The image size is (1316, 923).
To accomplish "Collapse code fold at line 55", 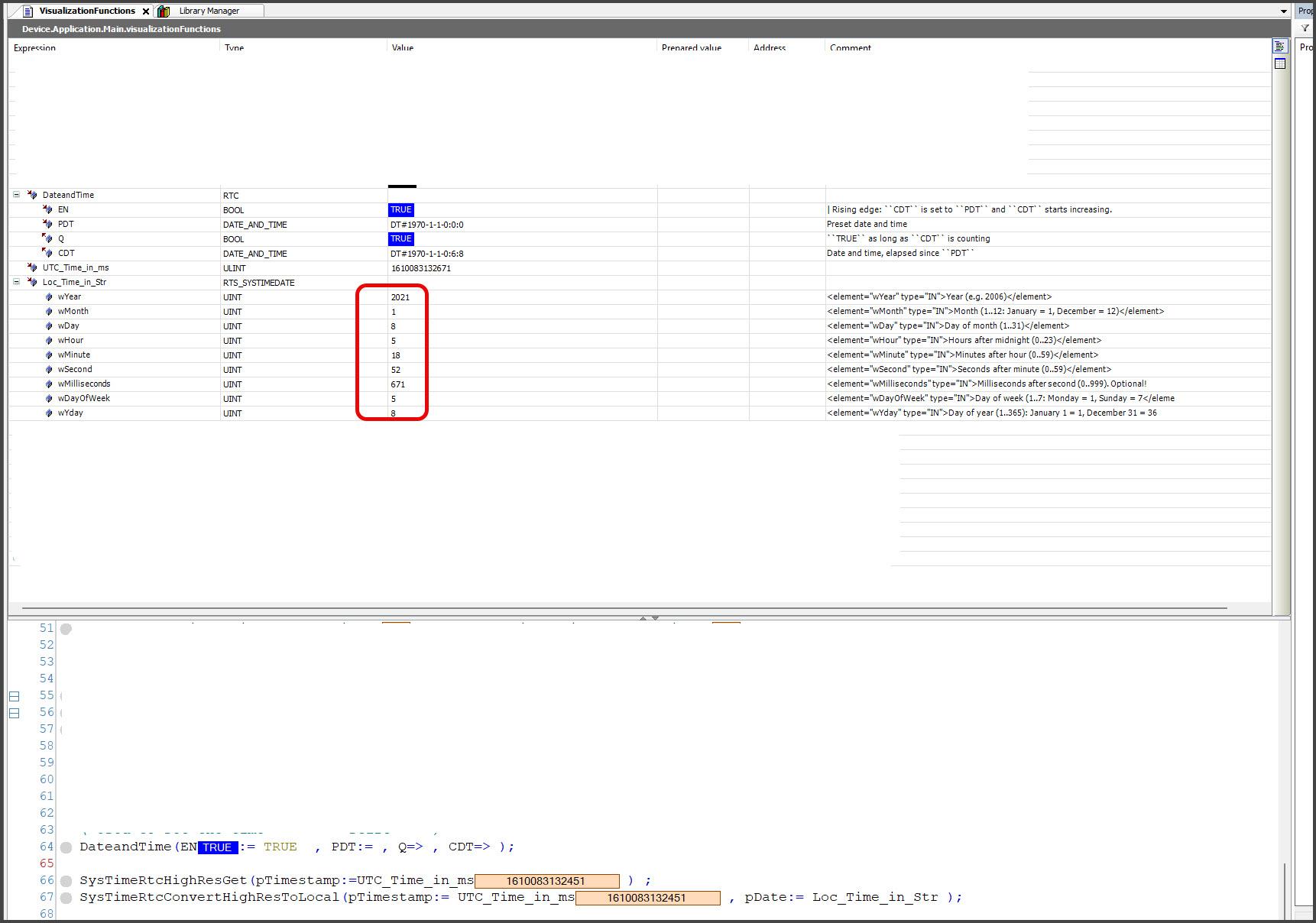I will tap(14, 696).
